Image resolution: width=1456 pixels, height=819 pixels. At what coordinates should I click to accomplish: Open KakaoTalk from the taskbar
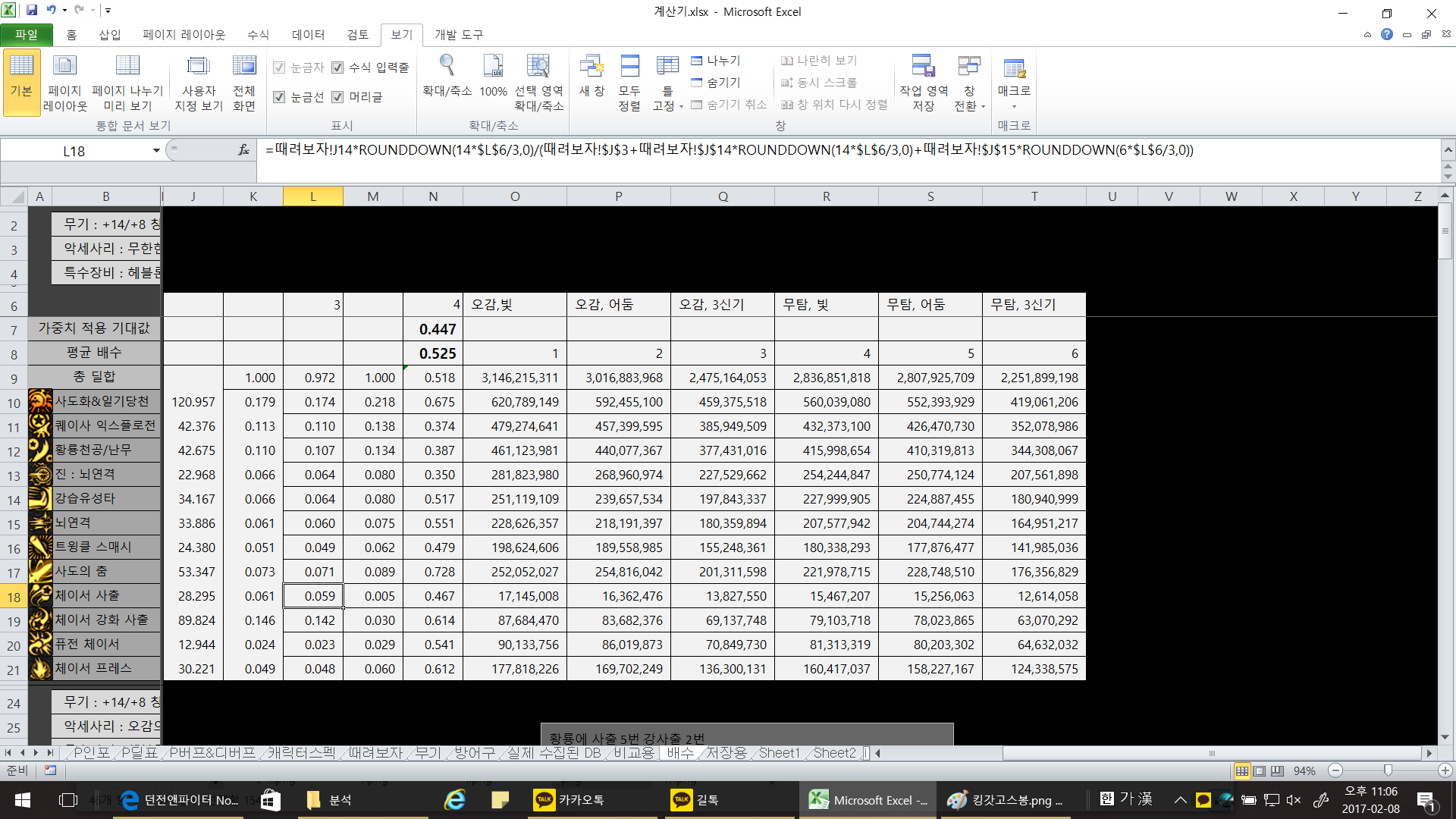[569, 800]
